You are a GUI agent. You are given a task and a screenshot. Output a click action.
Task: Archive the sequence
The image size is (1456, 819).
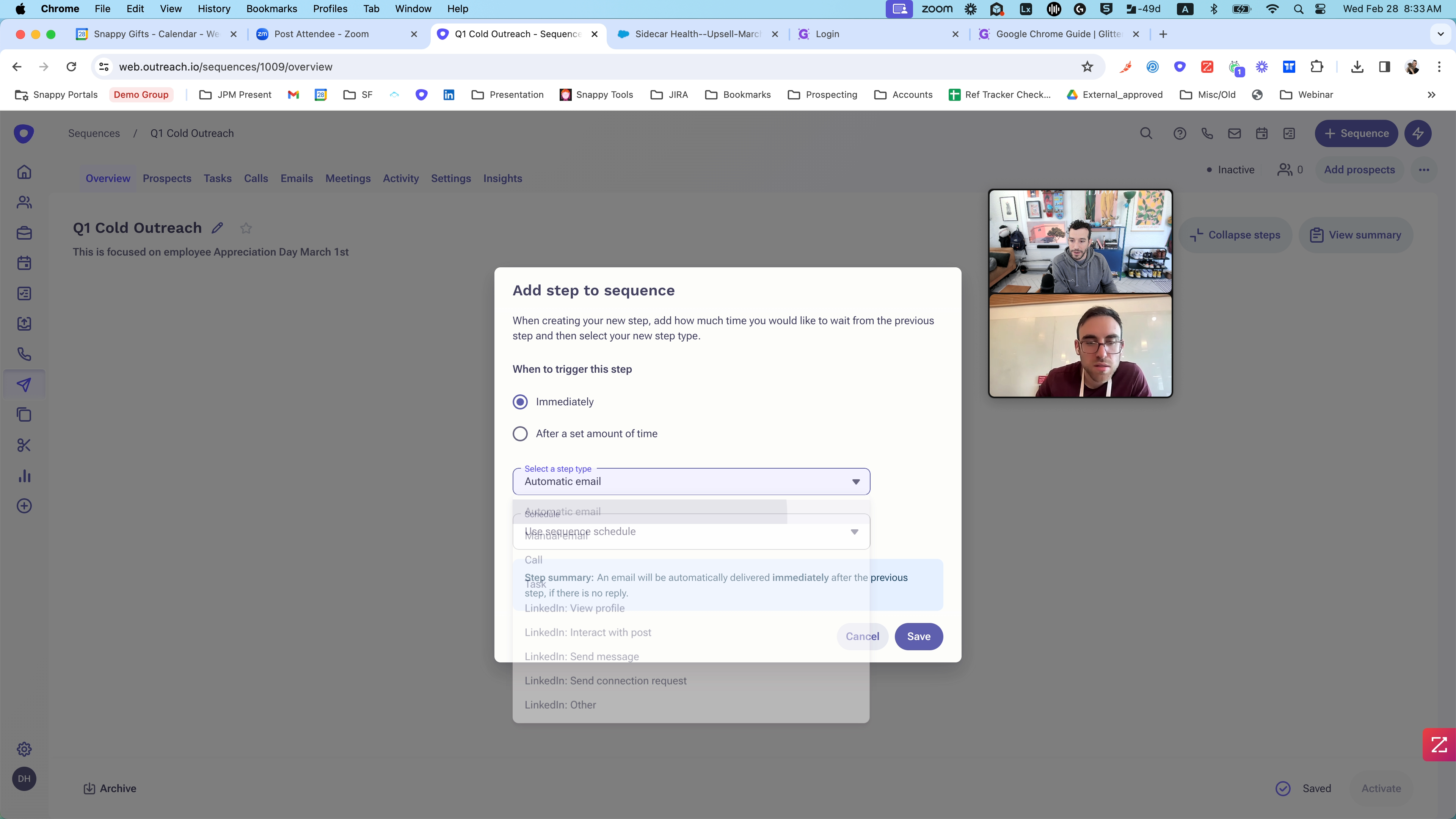pyautogui.click(x=110, y=789)
